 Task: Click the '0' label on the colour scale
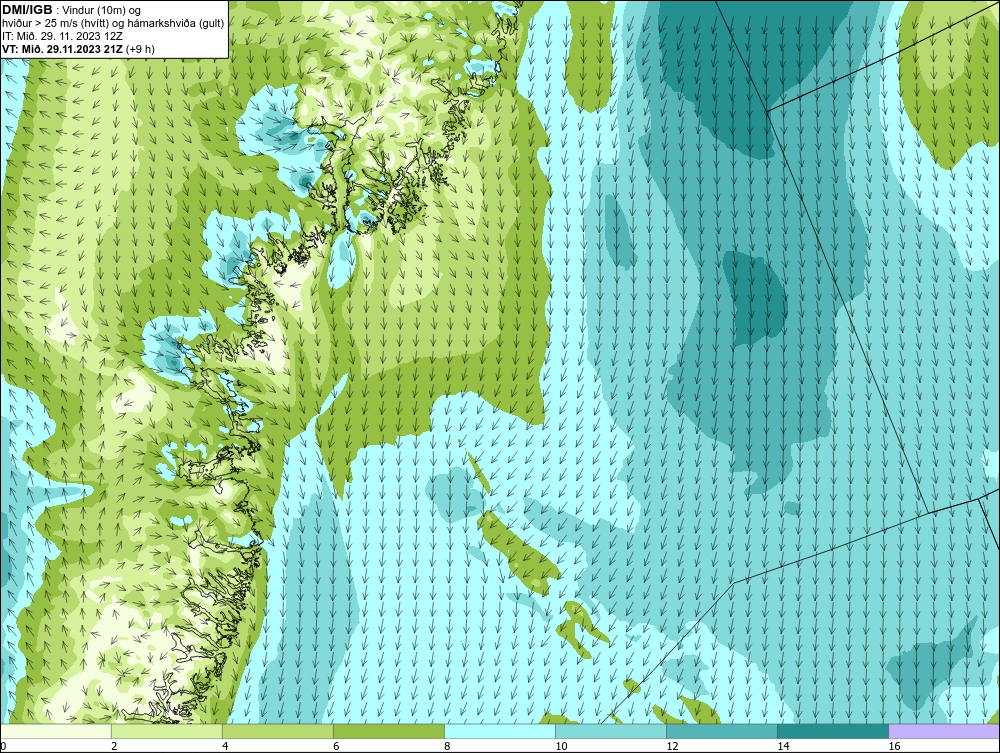3,746
